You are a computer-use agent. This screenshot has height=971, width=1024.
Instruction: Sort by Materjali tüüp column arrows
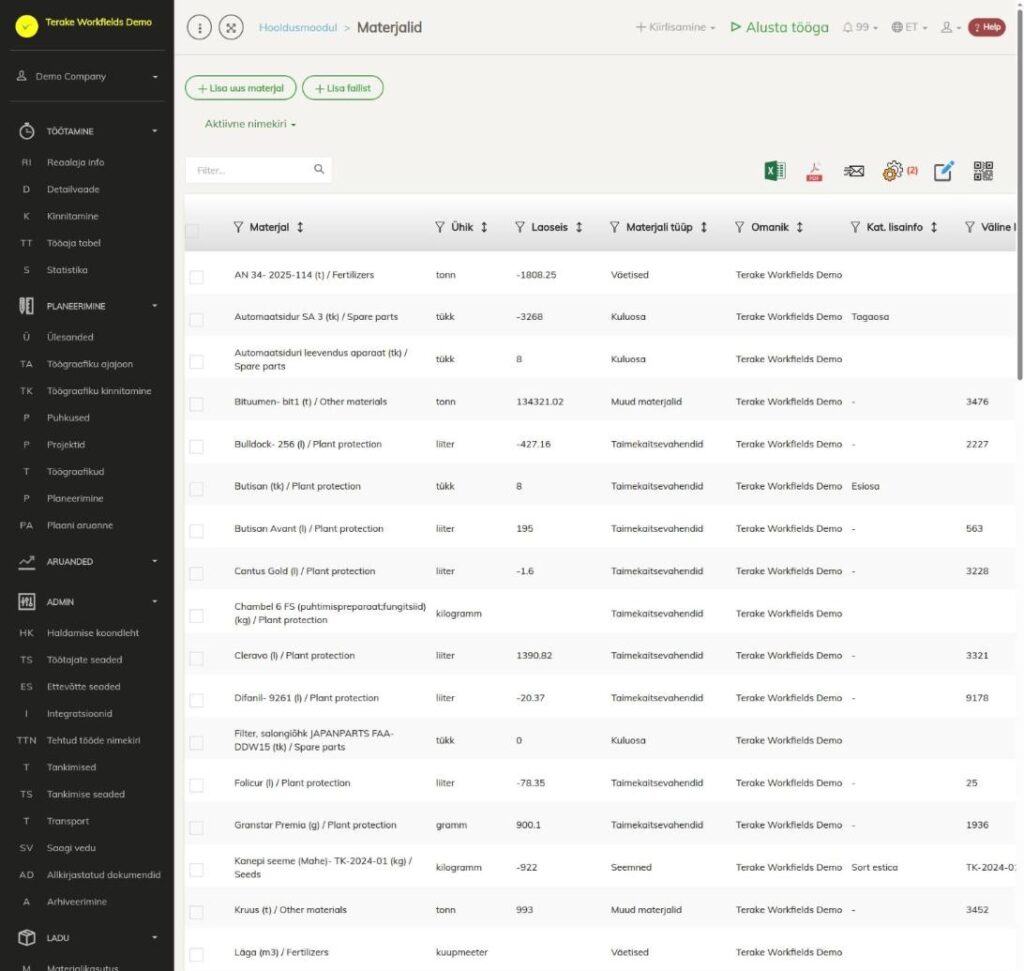703,227
